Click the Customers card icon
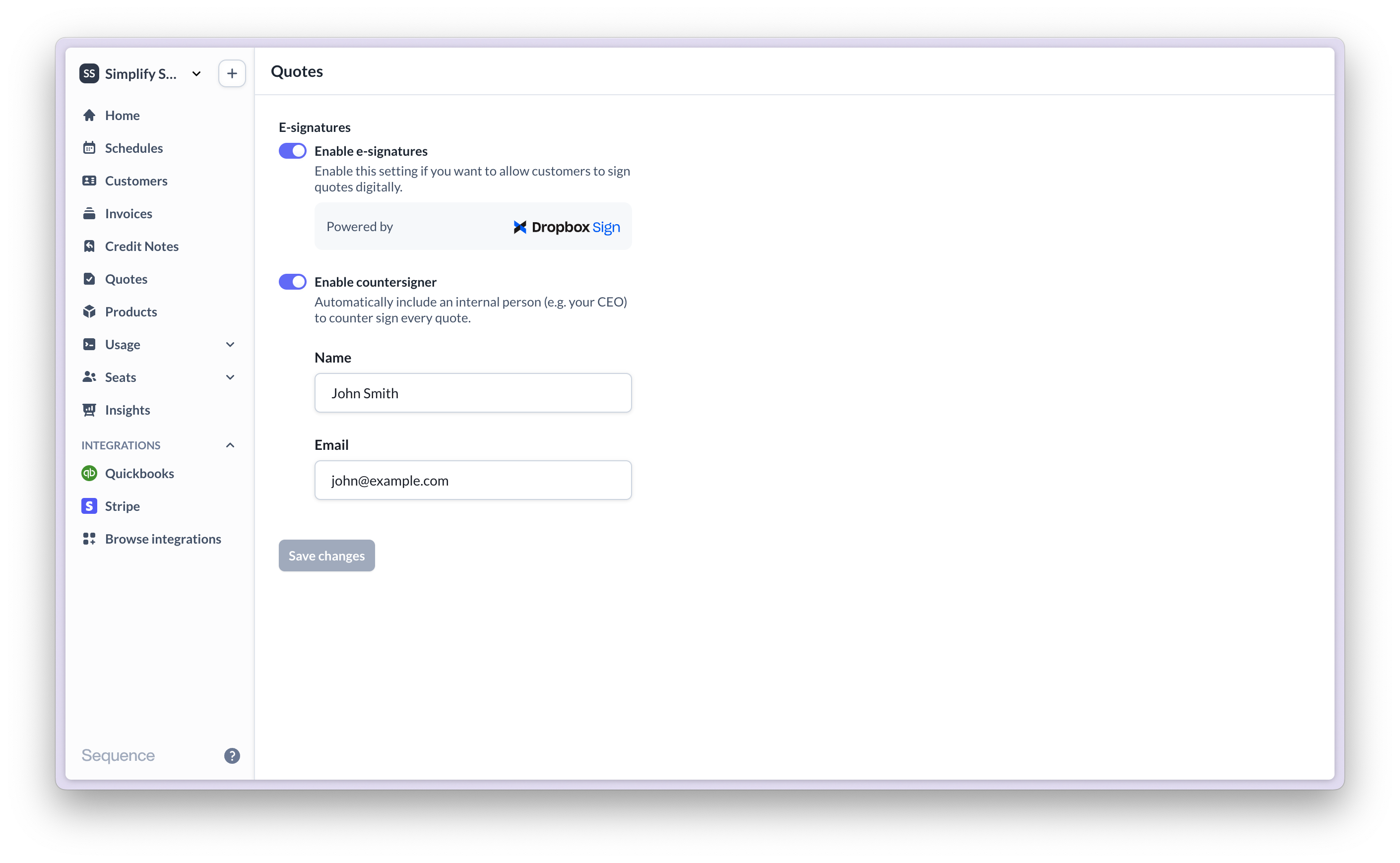Screen dimensions: 1400x863 pos(89,181)
